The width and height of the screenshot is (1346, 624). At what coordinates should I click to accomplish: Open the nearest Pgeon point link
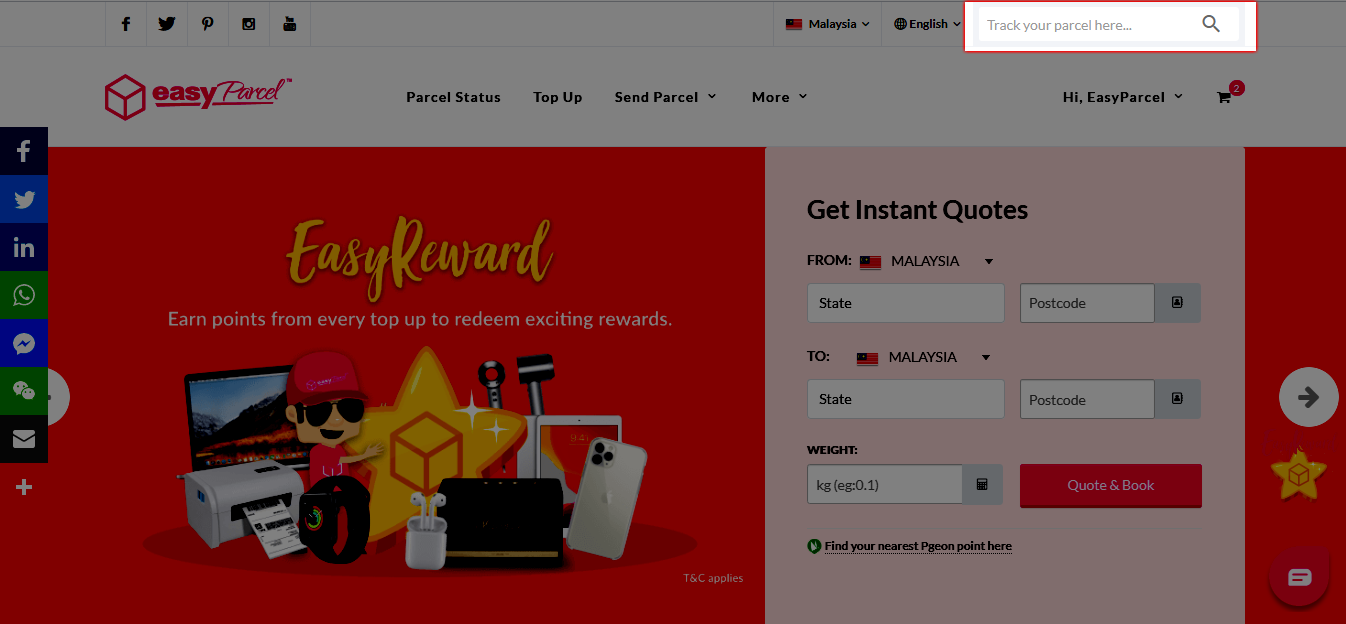coord(917,546)
